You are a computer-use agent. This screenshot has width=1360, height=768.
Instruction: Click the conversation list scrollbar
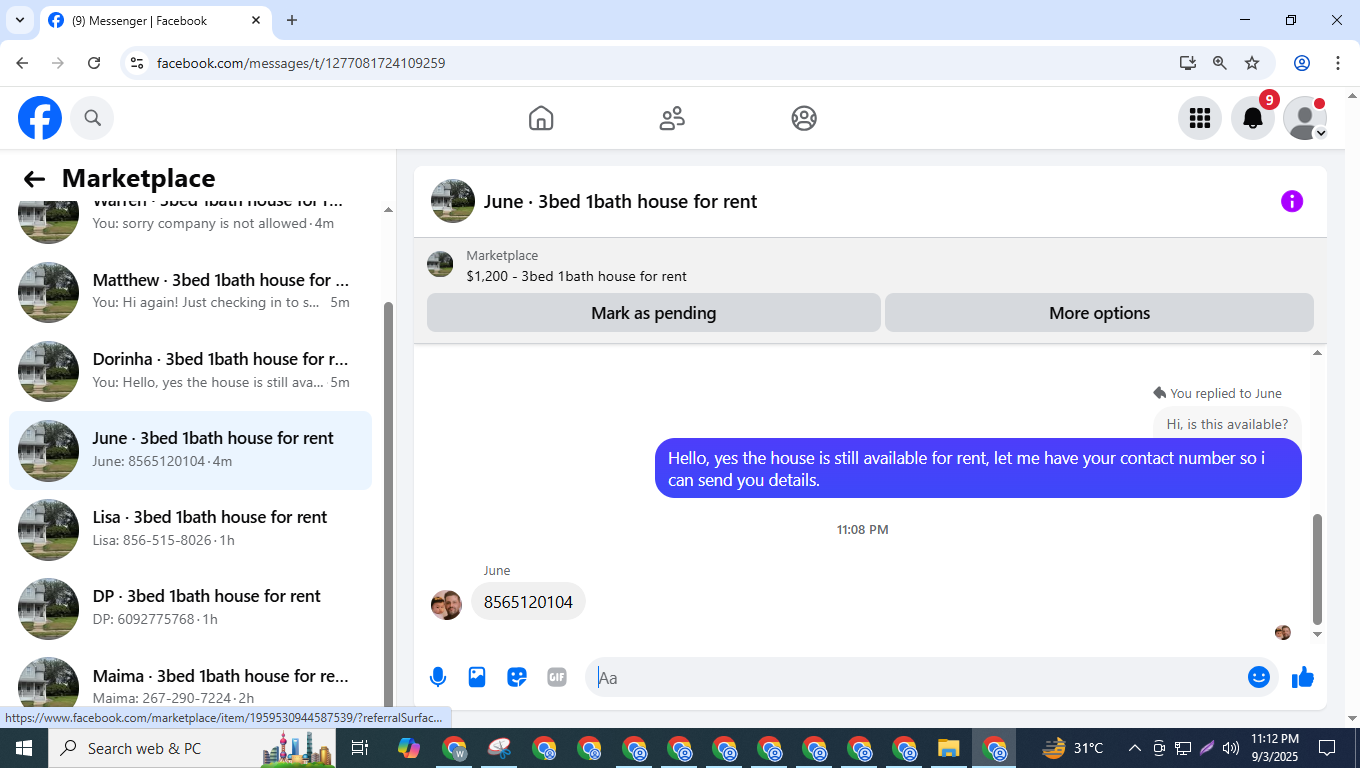388,505
